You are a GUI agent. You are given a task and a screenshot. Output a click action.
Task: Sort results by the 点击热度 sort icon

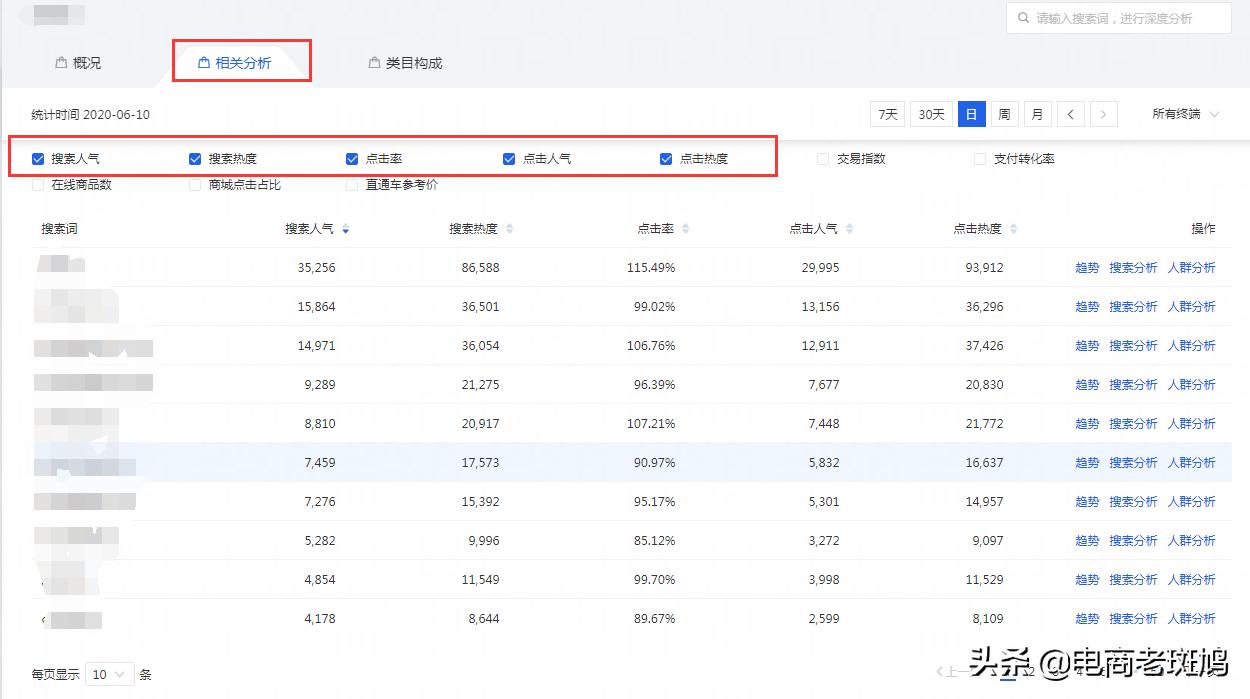tap(1014, 228)
